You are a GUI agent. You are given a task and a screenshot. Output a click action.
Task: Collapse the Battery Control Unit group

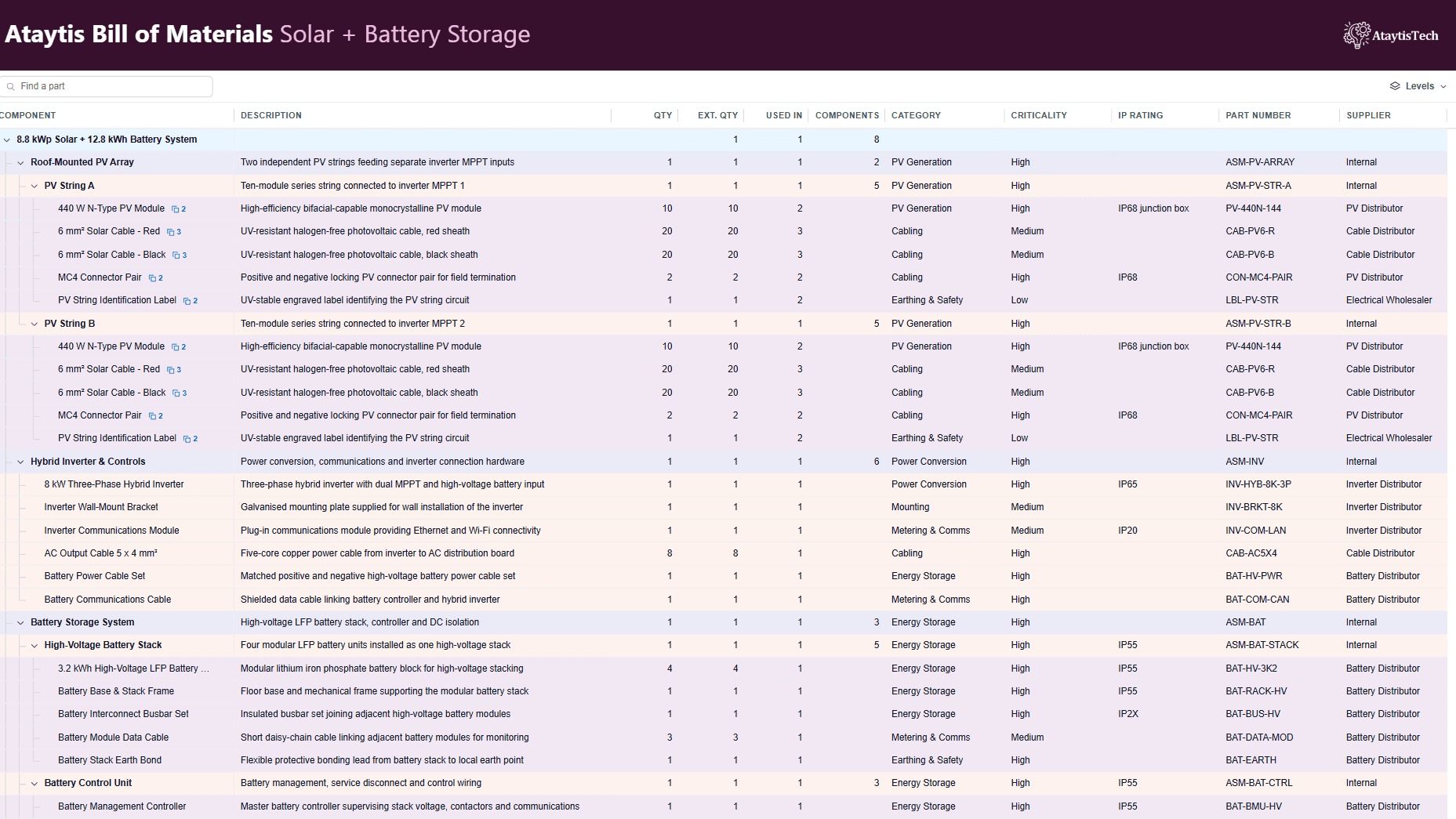point(34,784)
